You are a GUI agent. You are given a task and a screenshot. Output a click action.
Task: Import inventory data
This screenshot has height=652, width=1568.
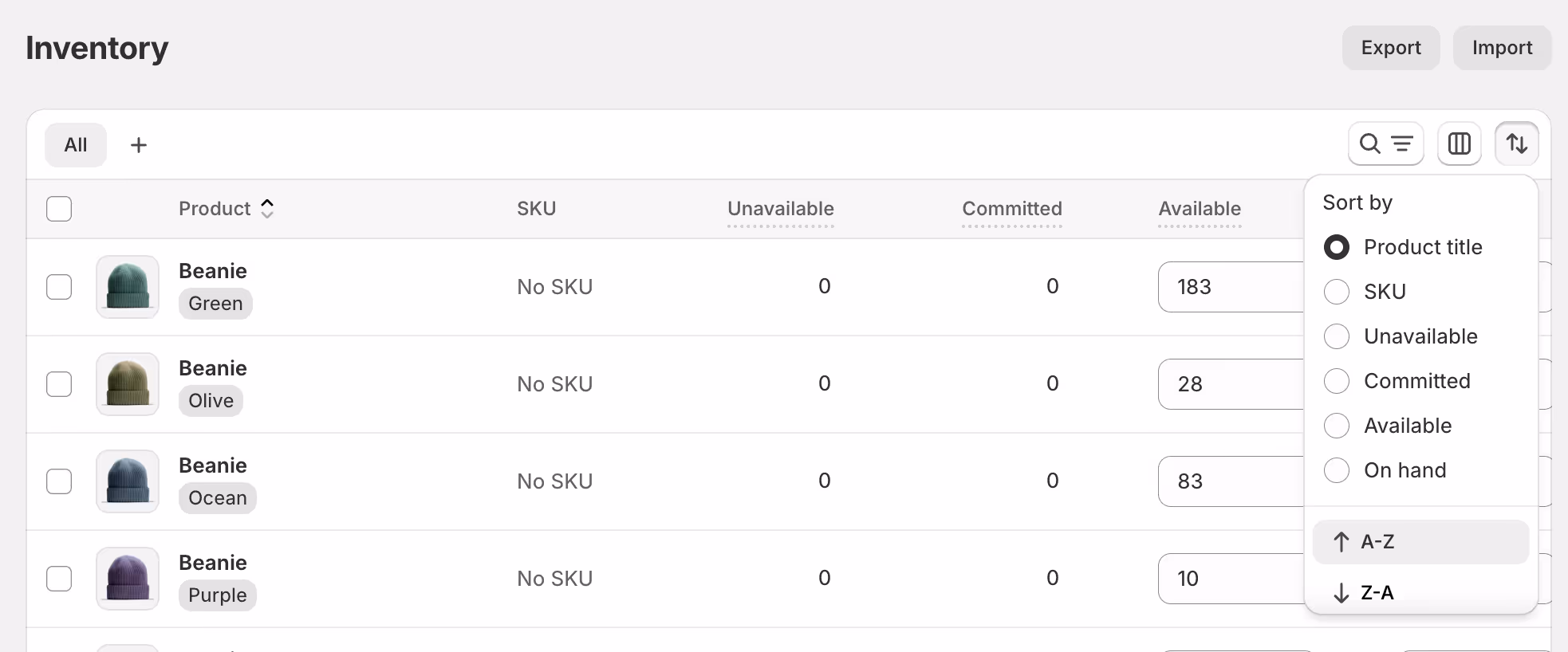[1502, 47]
